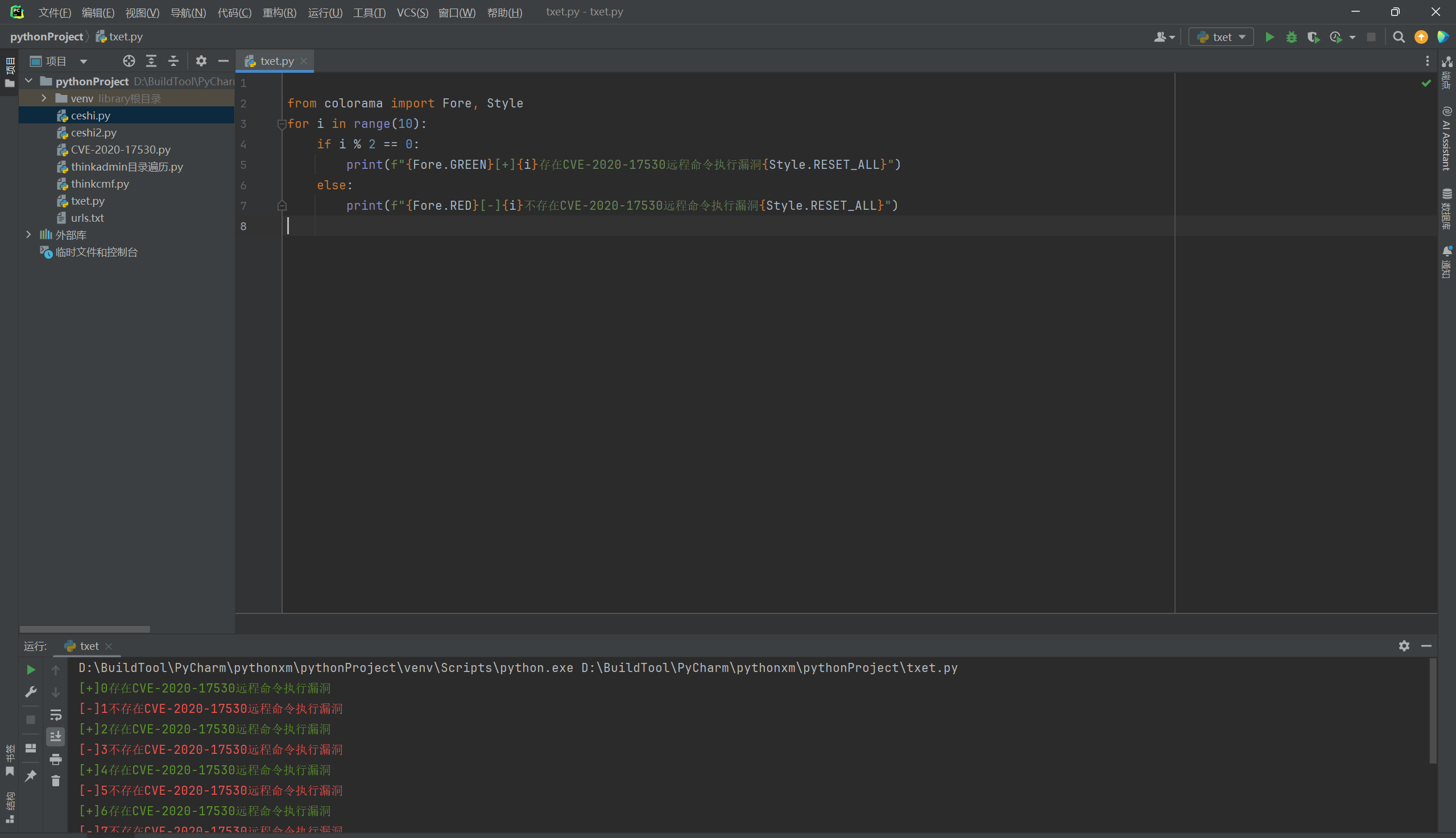Click the green inspection checkmark
1456x838 pixels.
coord(1426,84)
